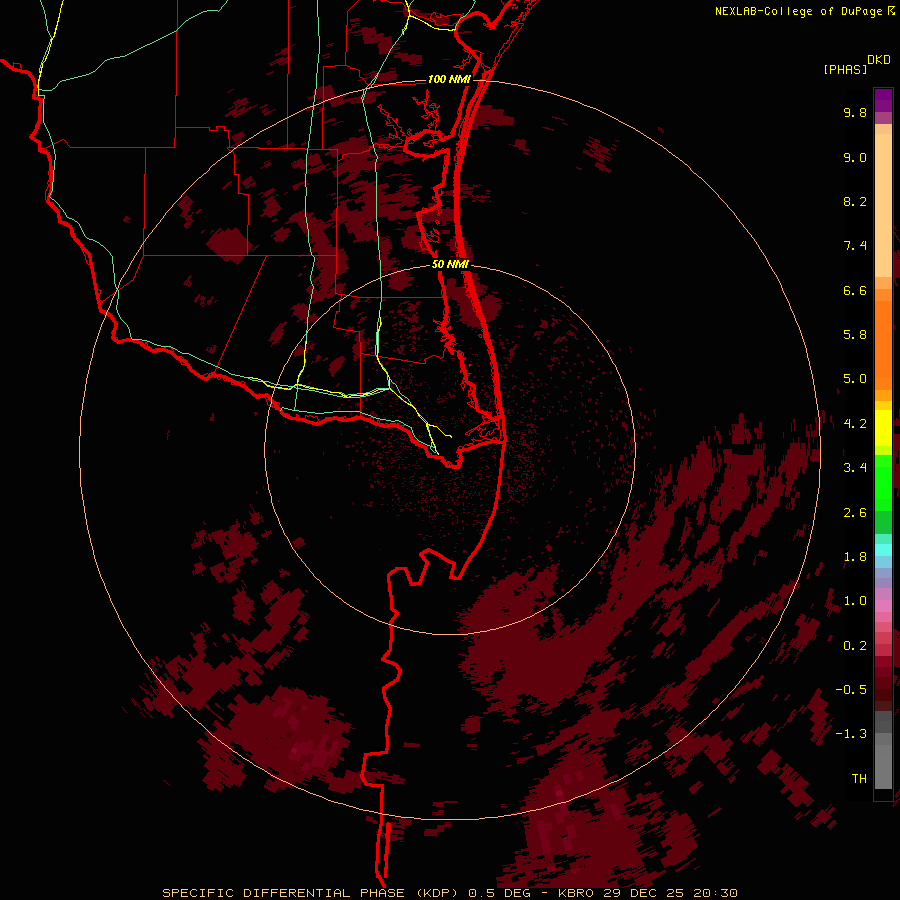
Task: Click the TH threshold label on scale
Action: pyautogui.click(x=859, y=779)
